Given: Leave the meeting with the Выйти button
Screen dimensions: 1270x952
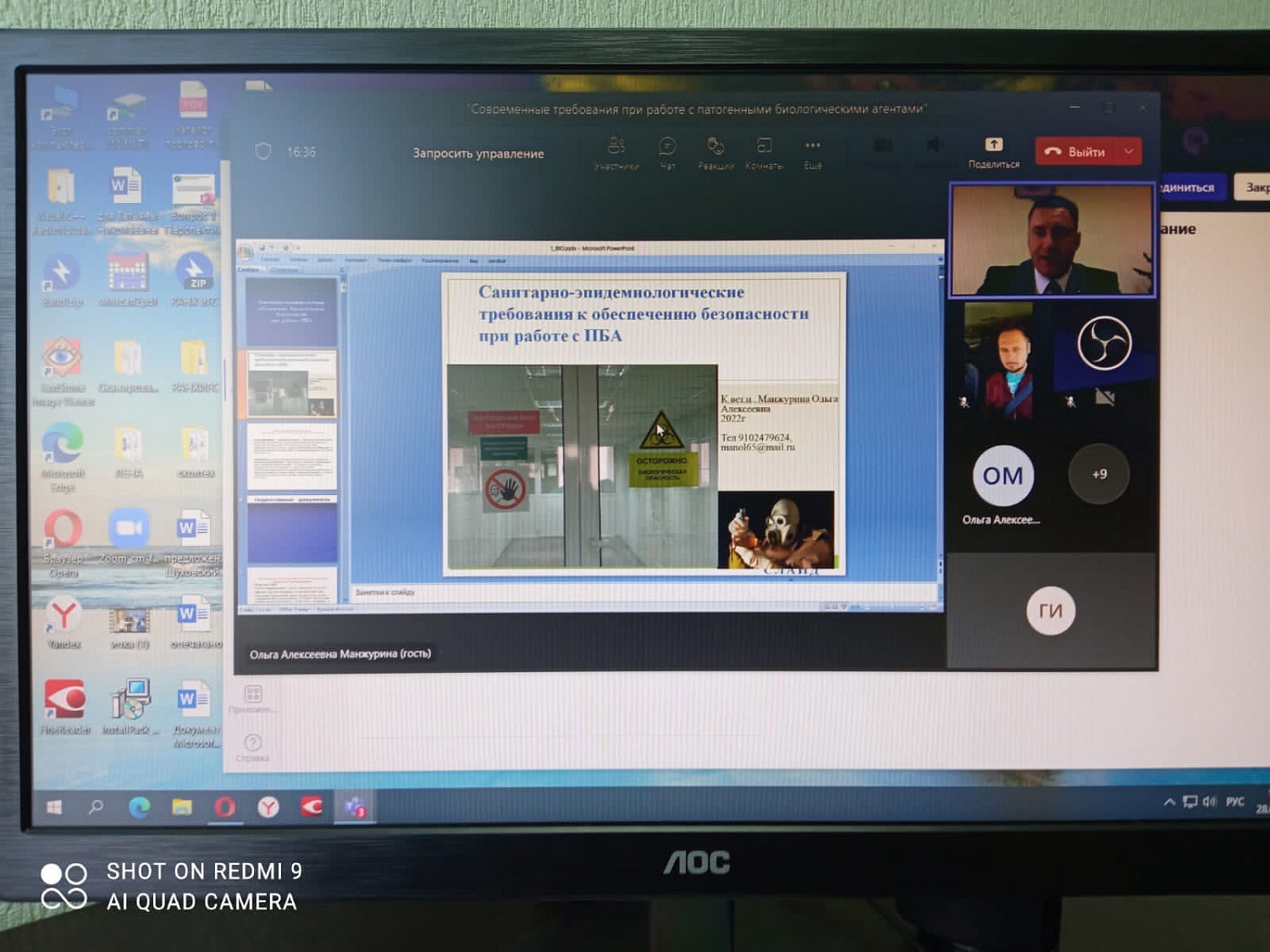Looking at the screenshot, I should [1075, 151].
